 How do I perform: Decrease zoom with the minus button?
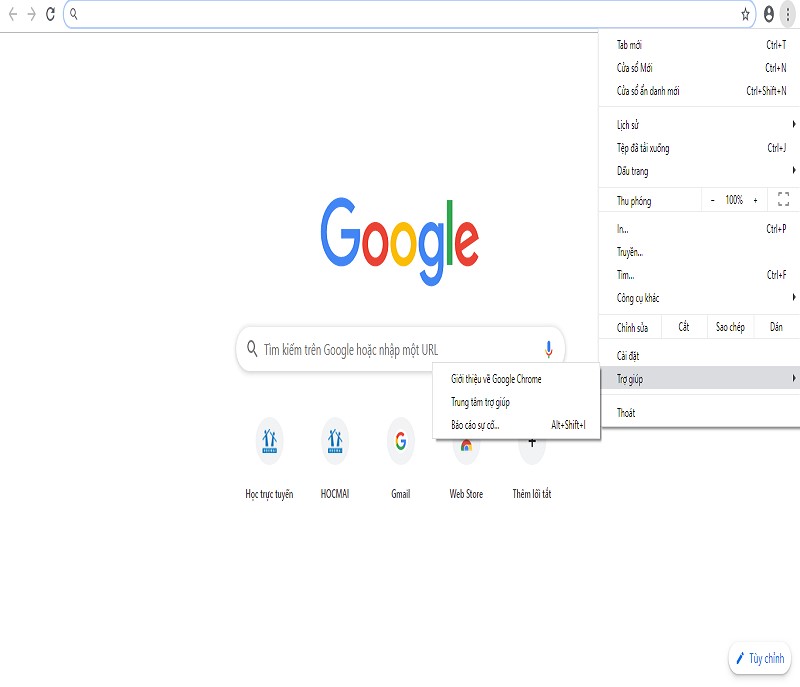pos(712,200)
